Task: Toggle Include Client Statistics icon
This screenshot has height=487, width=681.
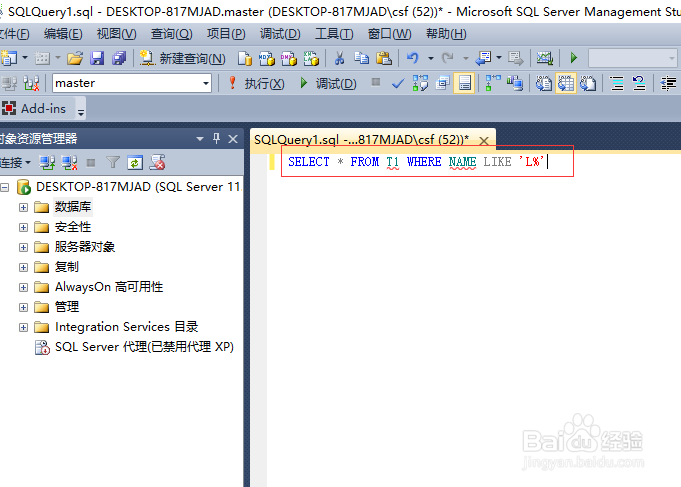Action: pyautogui.click(x=515, y=83)
